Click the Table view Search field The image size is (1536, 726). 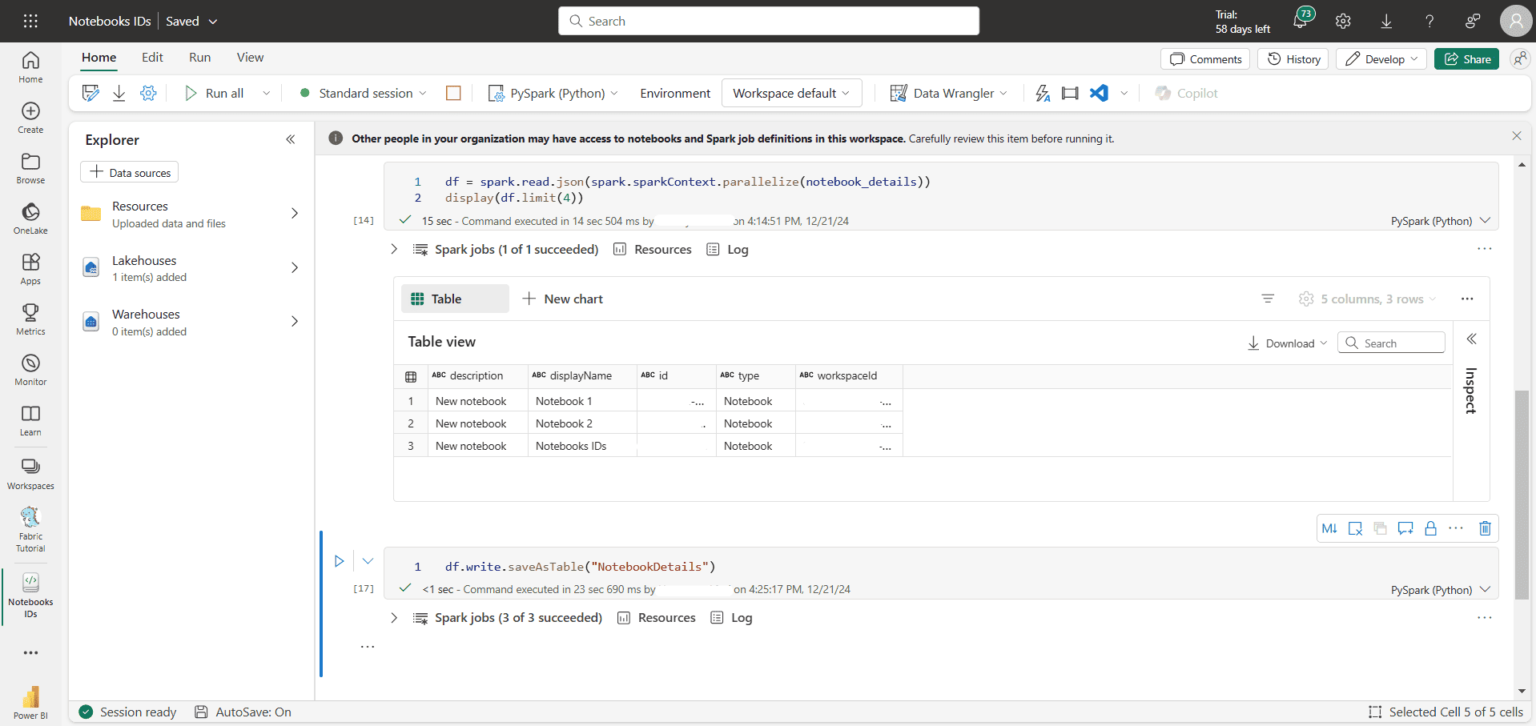(x=1391, y=343)
